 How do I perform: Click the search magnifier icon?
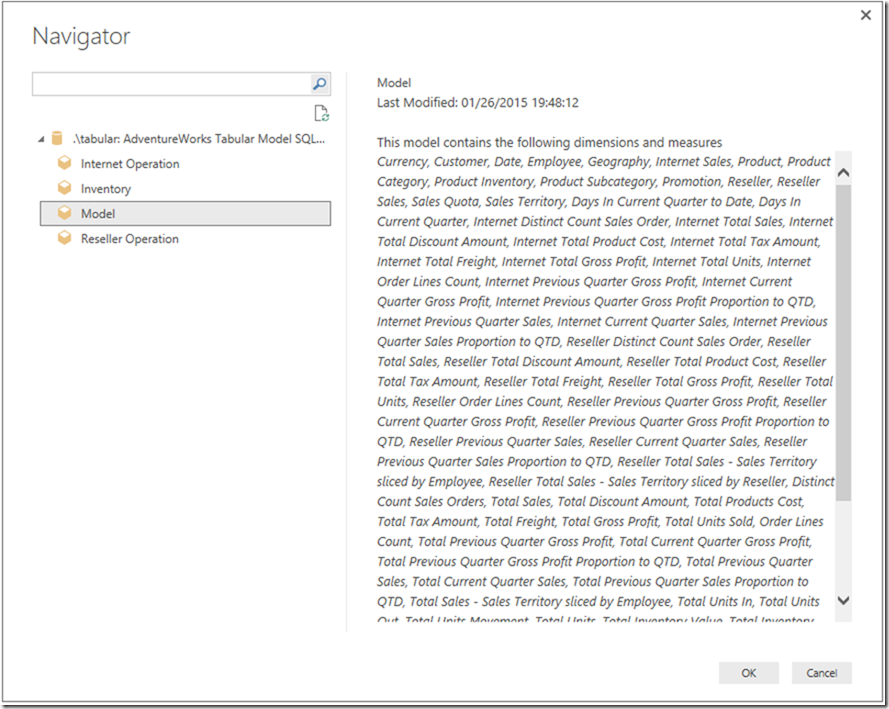click(x=320, y=84)
